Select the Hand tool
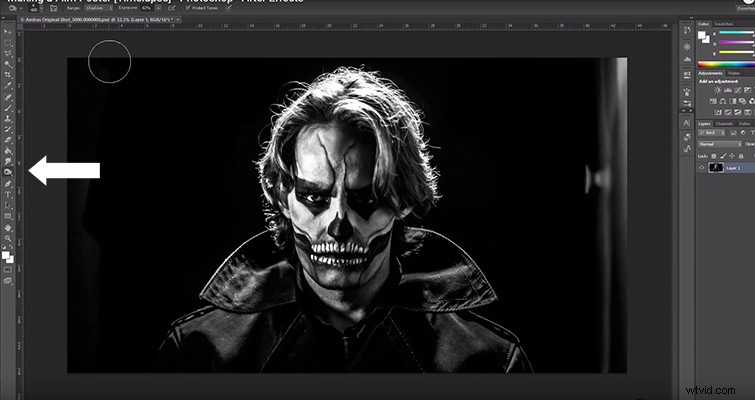The height and width of the screenshot is (400, 755). point(8,227)
